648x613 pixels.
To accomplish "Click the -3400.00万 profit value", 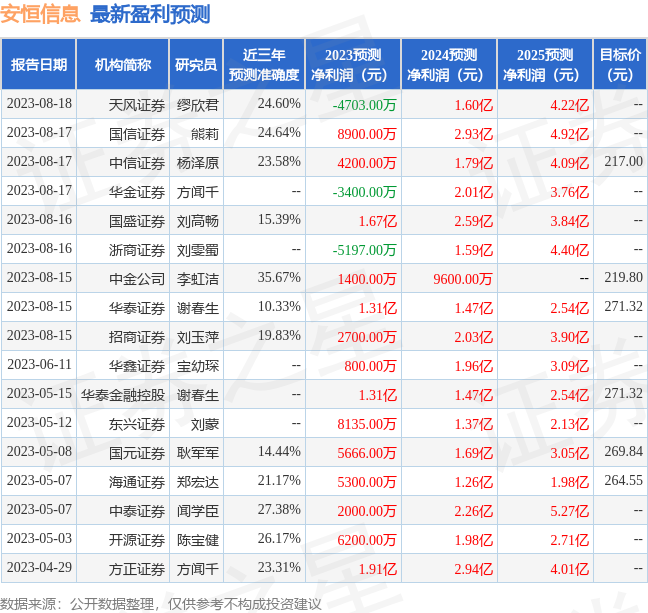I will 364,192.
